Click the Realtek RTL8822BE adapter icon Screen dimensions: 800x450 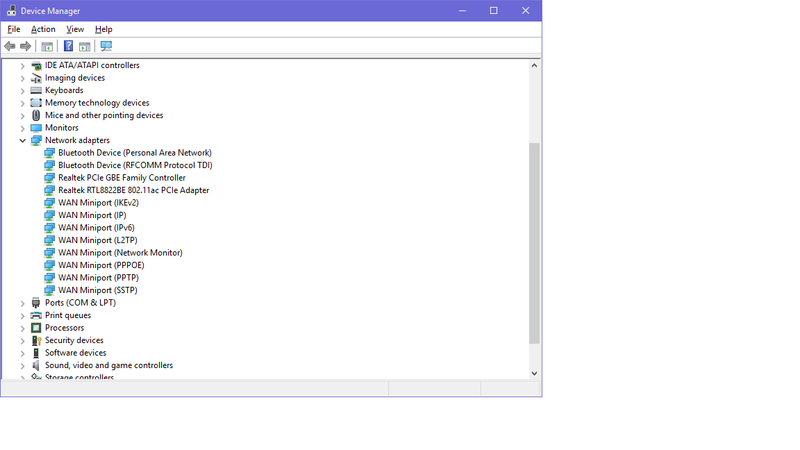(49, 190)
